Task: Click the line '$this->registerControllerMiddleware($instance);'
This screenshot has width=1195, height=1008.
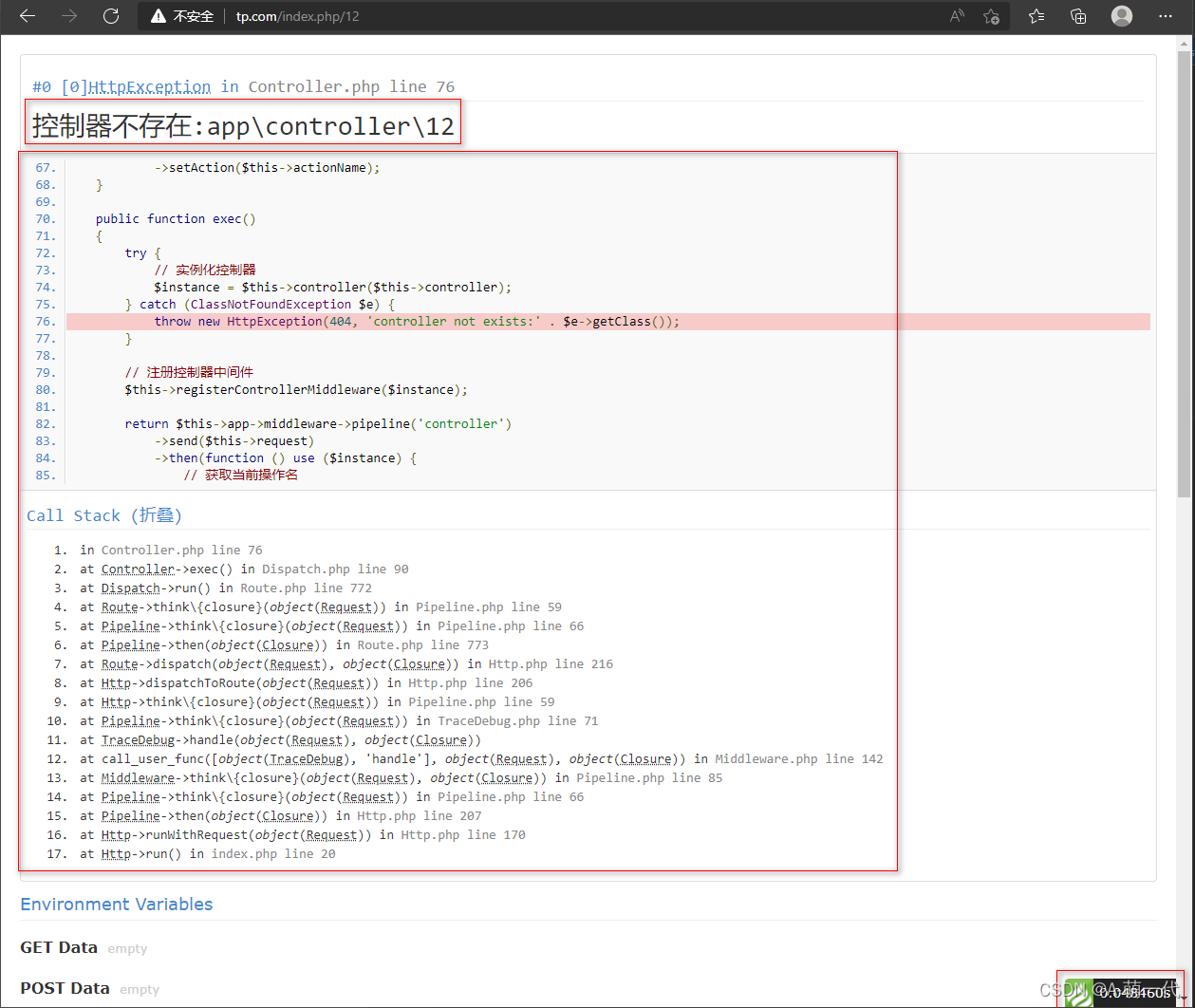Action: pos(296,390)
